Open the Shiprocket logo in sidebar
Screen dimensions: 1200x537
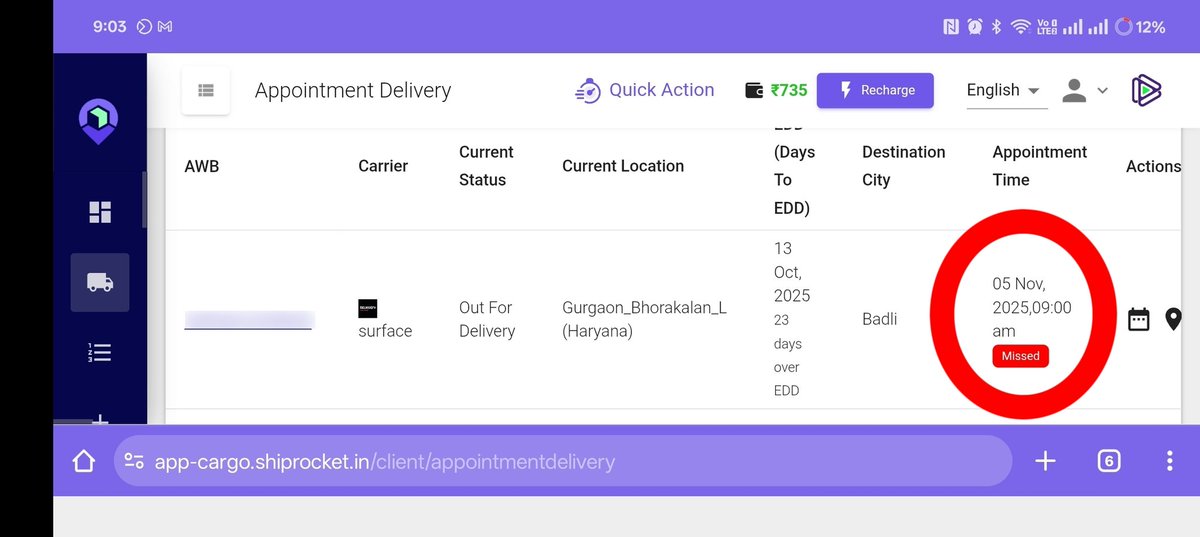[99, 122]
